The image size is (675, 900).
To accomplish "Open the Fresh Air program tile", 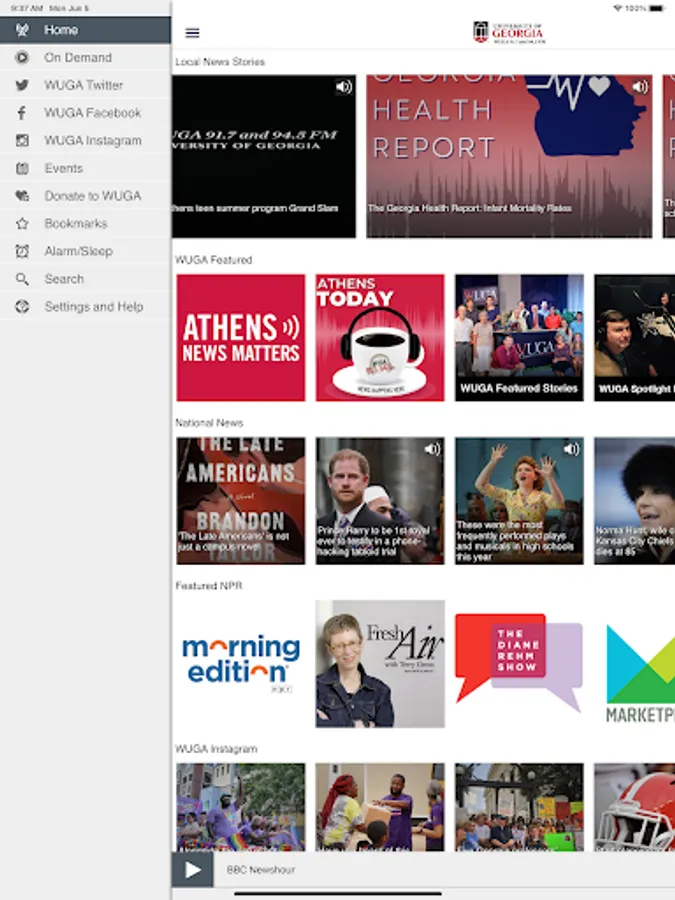I will 380,664.
